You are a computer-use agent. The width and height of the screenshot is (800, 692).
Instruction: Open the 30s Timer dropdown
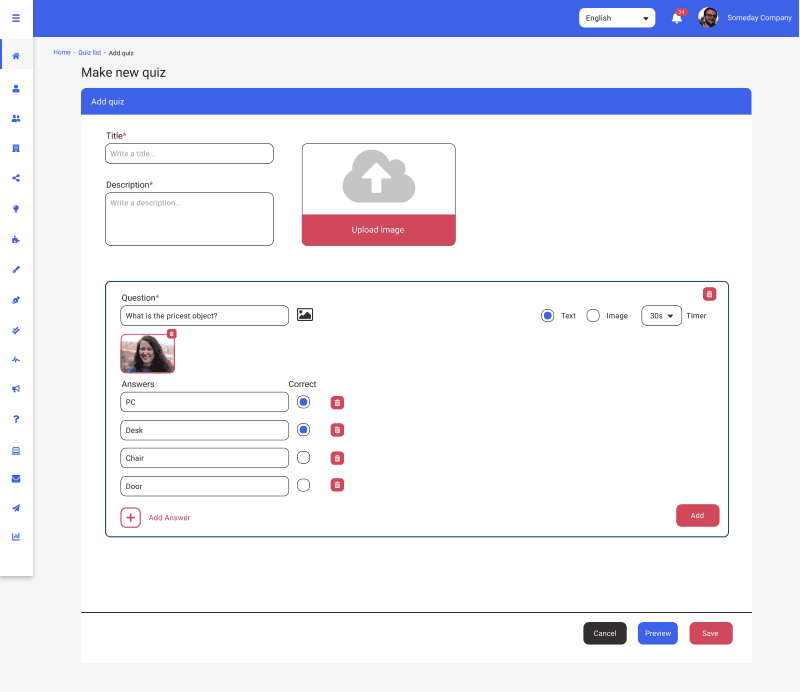[661, 315]
